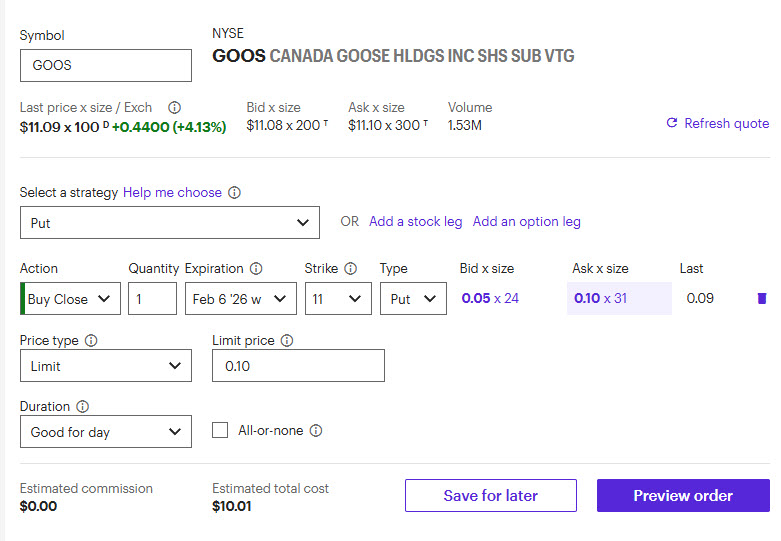Open the Strike dropdown showing 11
781x541 pixels.
click(337, 299)
